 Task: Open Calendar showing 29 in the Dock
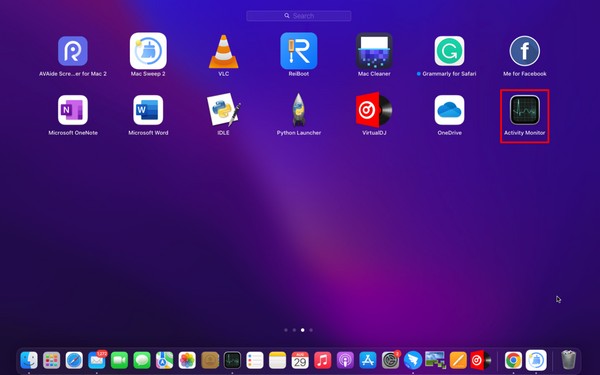tap(300, 360)
